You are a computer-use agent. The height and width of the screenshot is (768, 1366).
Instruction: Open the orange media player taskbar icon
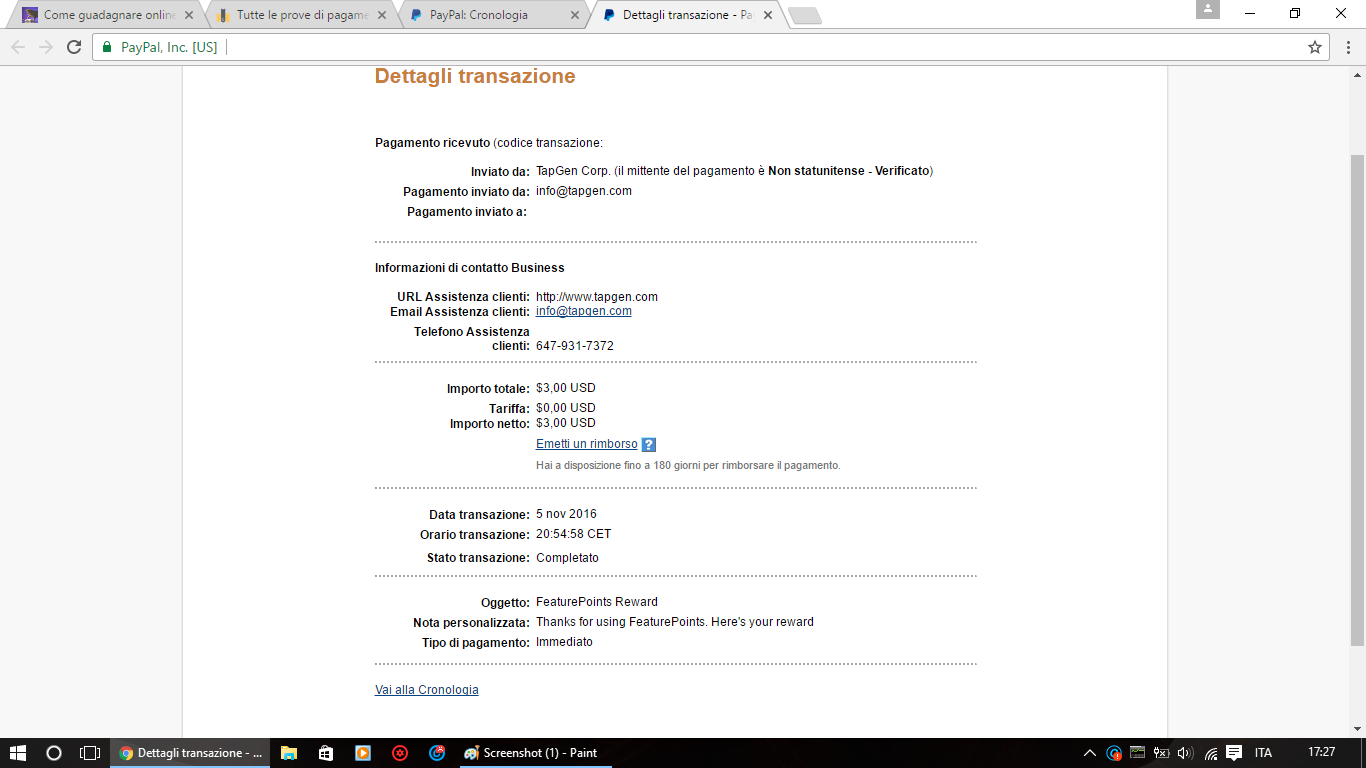[x=363, y=753]
